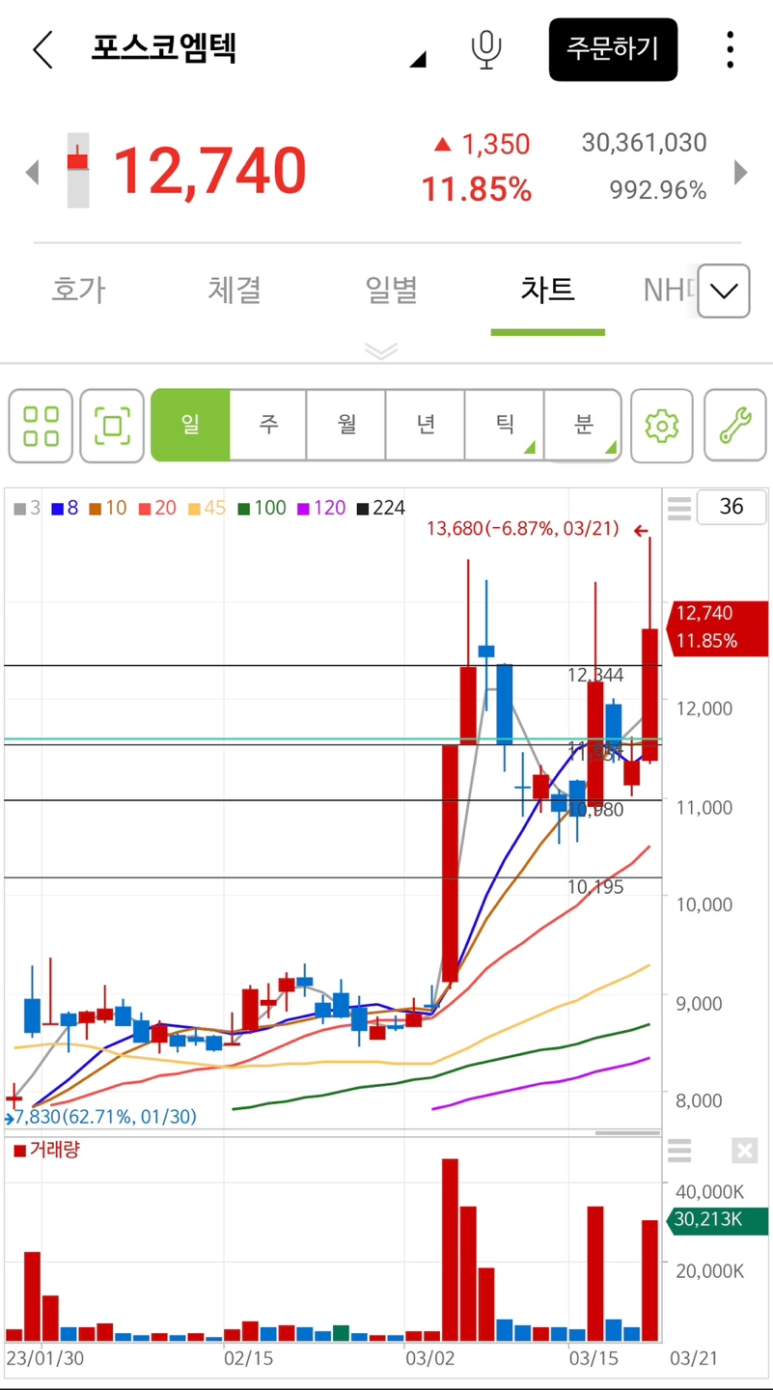Tap the 03/15 date axis label

[x=594, y=1359]
